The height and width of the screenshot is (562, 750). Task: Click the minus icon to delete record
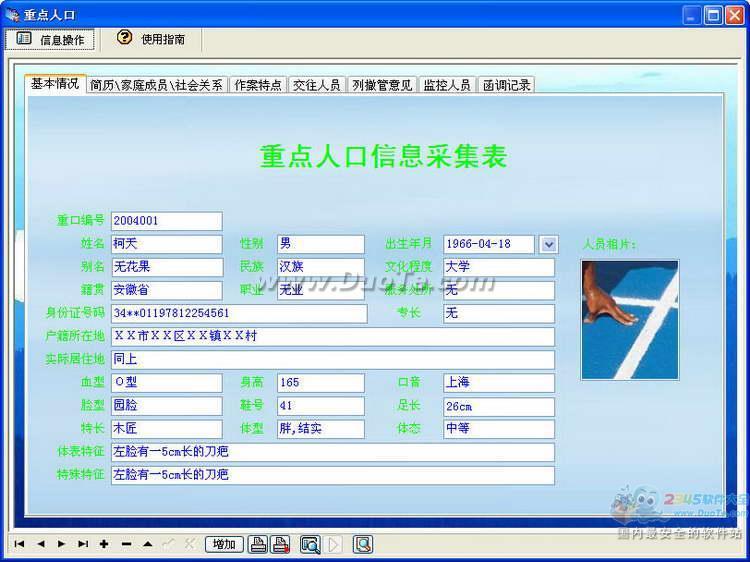[x=126, y=544]
